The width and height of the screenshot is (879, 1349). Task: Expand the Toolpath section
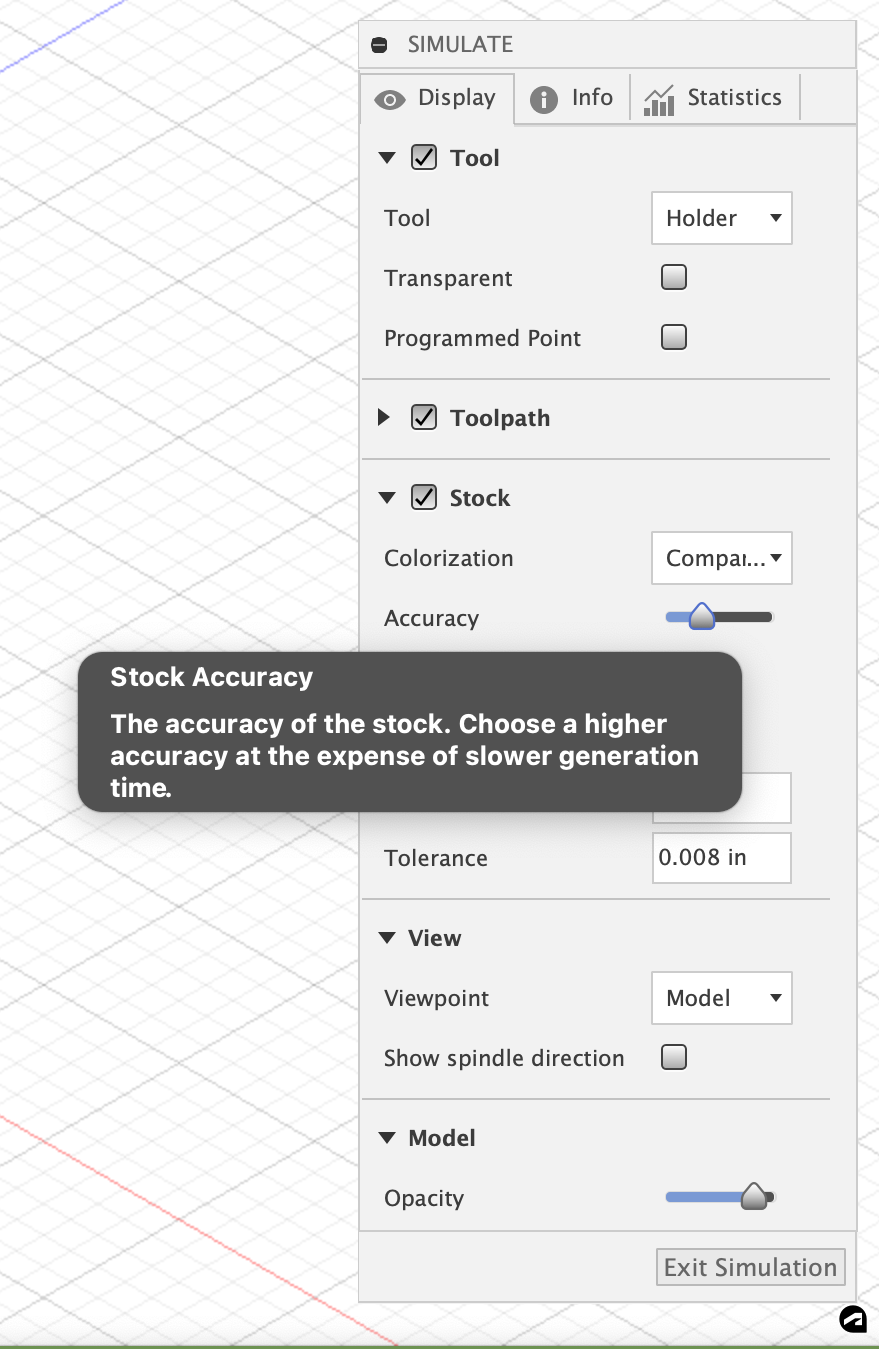point(385,417)
